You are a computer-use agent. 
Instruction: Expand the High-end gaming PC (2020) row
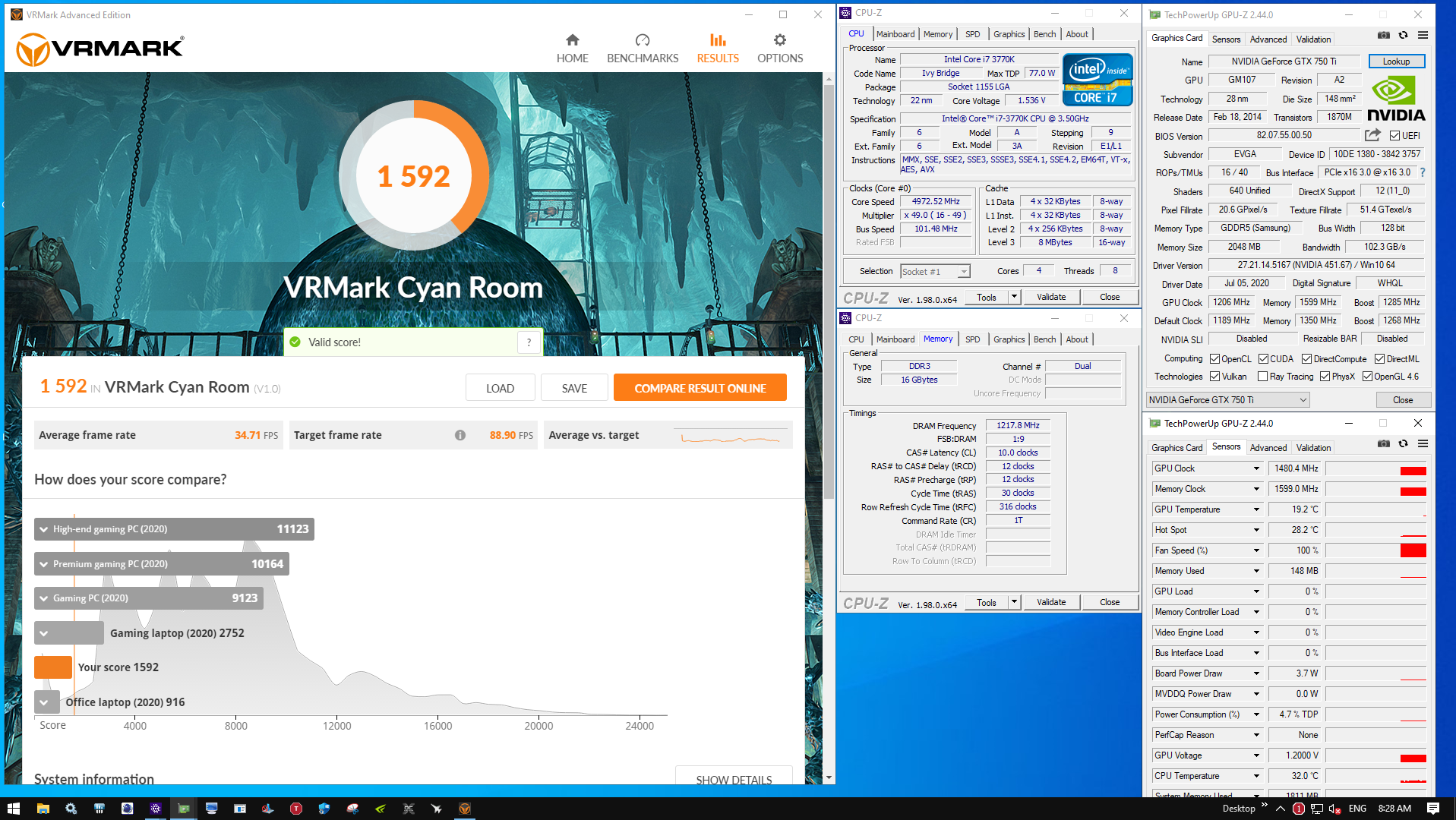pos(174,529)
